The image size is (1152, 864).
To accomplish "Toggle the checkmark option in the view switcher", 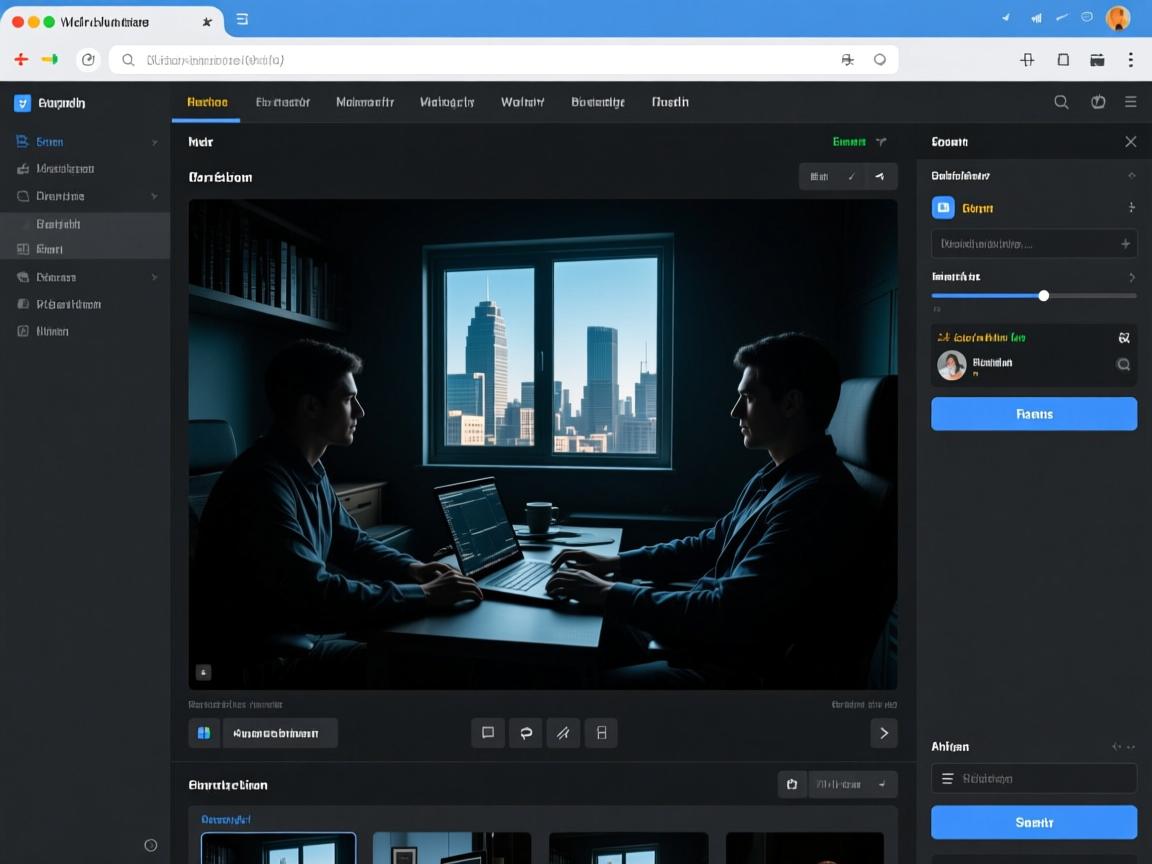I will 851,177.
